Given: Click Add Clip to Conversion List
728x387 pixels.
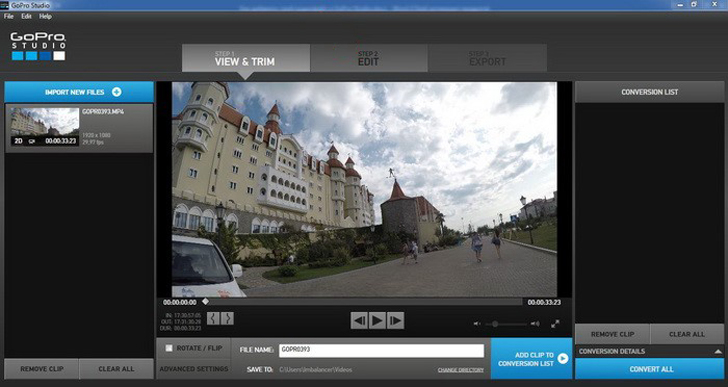Looking at the screenshot, I should coord(532,359).
